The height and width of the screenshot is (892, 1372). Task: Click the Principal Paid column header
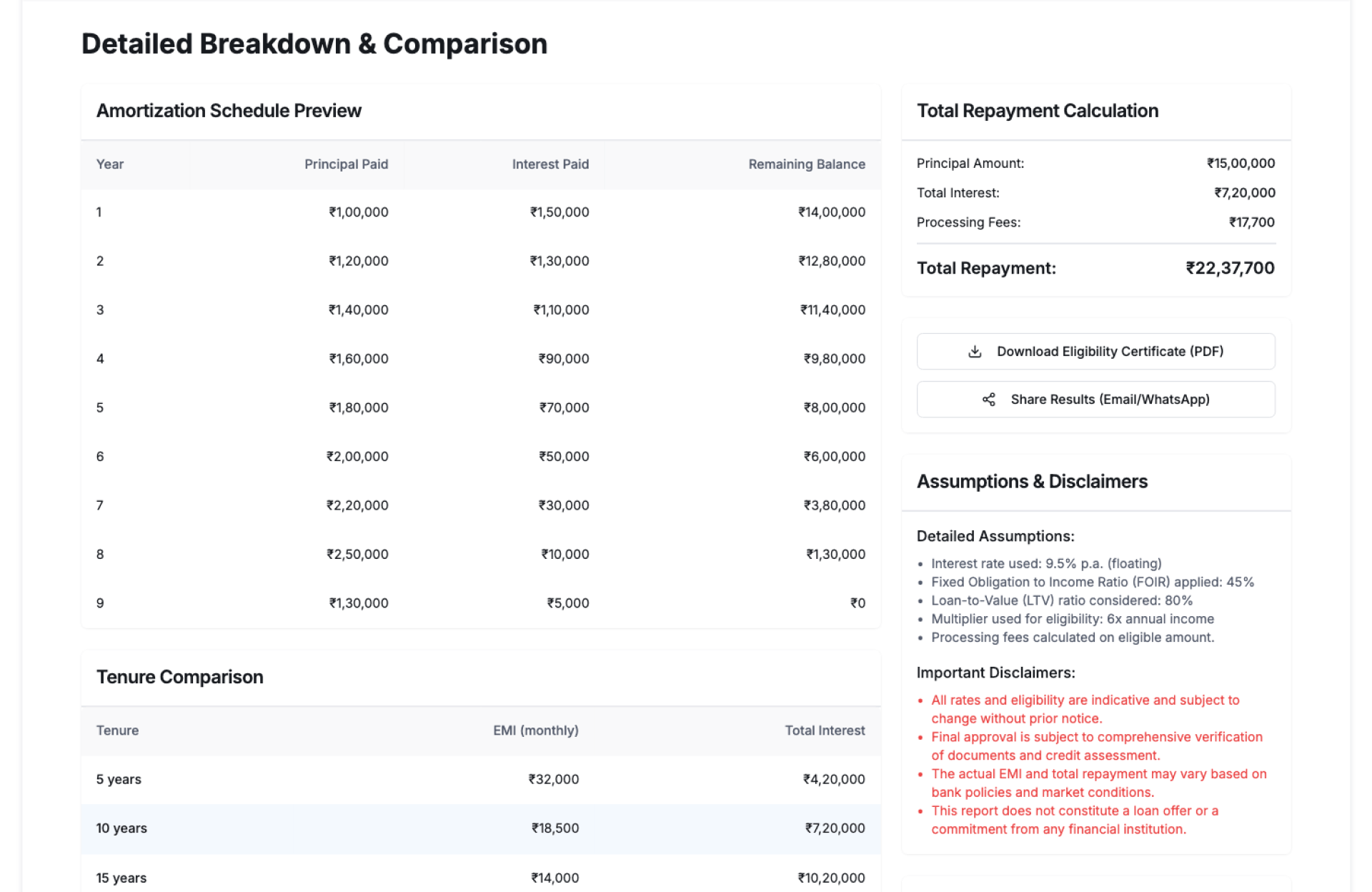346,164
